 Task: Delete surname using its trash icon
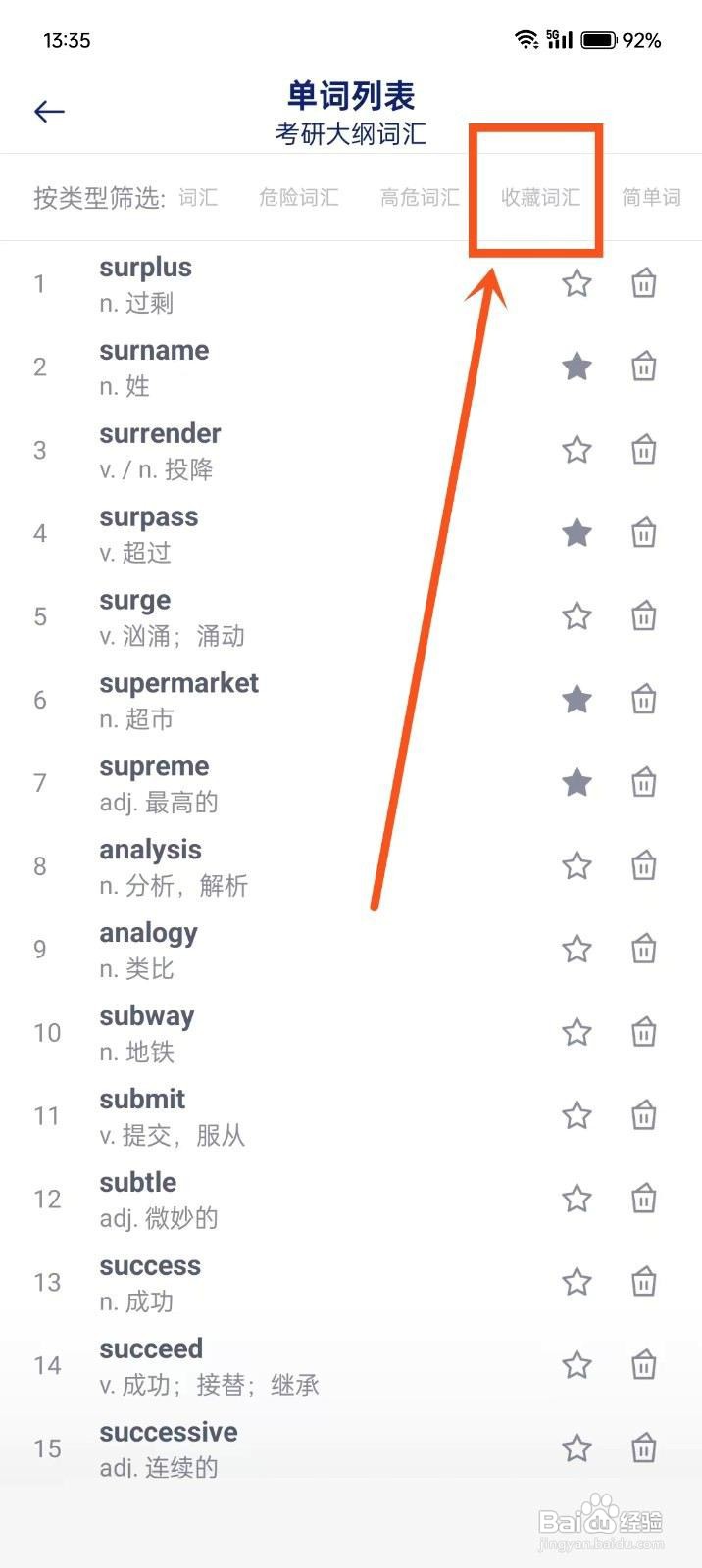click(643, 367)
